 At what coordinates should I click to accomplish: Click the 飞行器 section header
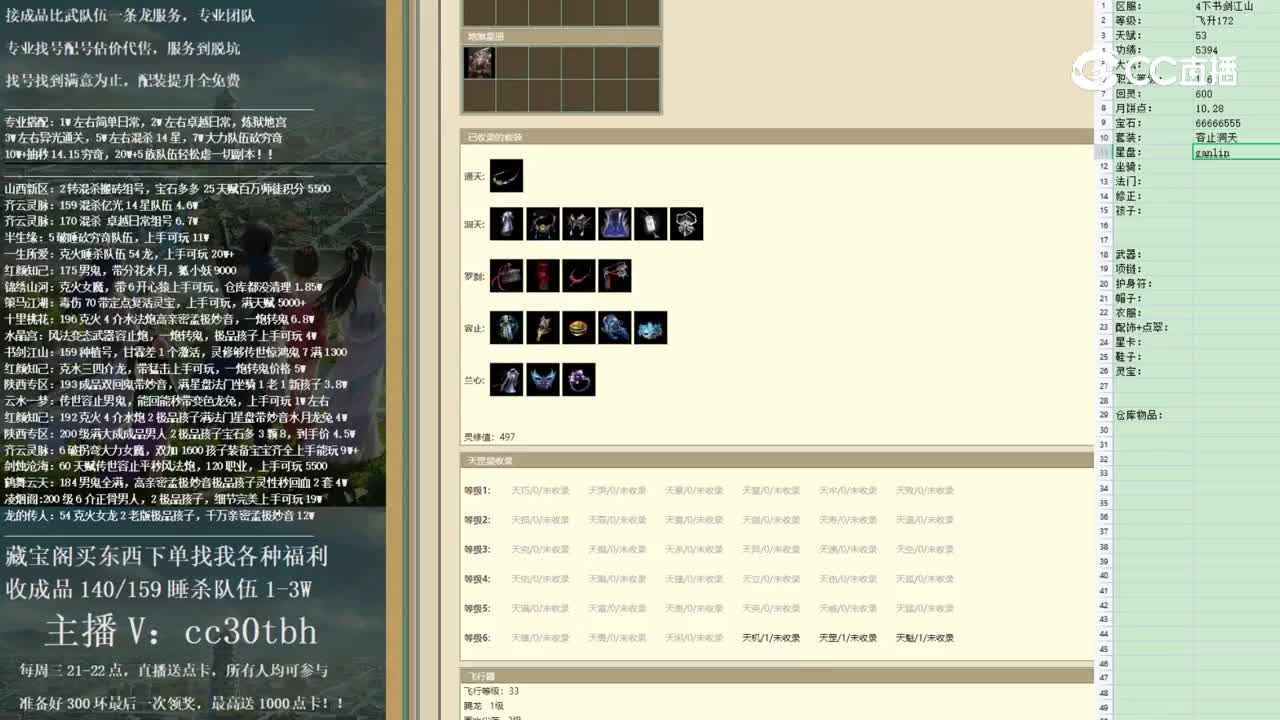coord(777,677)
